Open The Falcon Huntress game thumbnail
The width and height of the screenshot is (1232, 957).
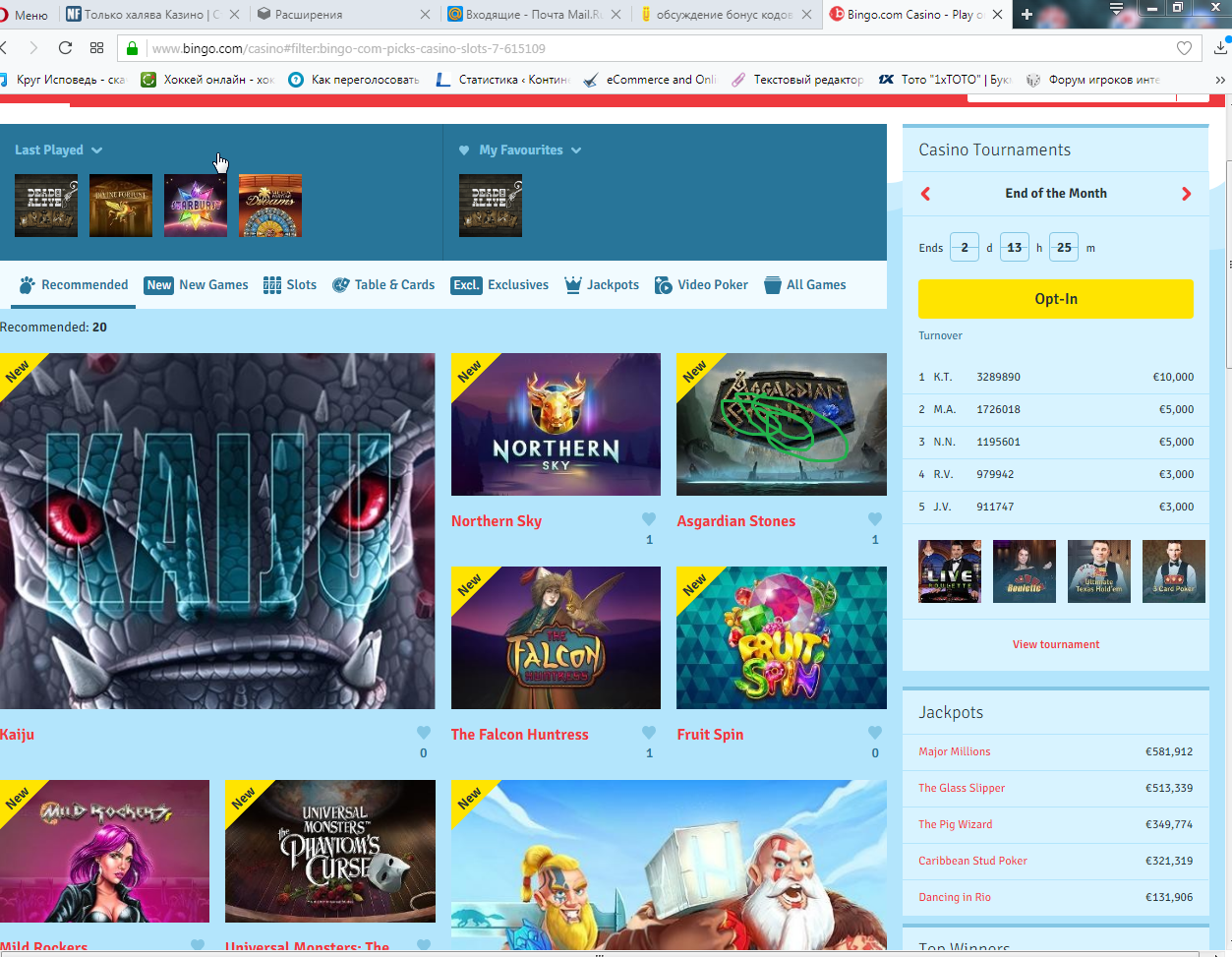(x=556, y=637)
